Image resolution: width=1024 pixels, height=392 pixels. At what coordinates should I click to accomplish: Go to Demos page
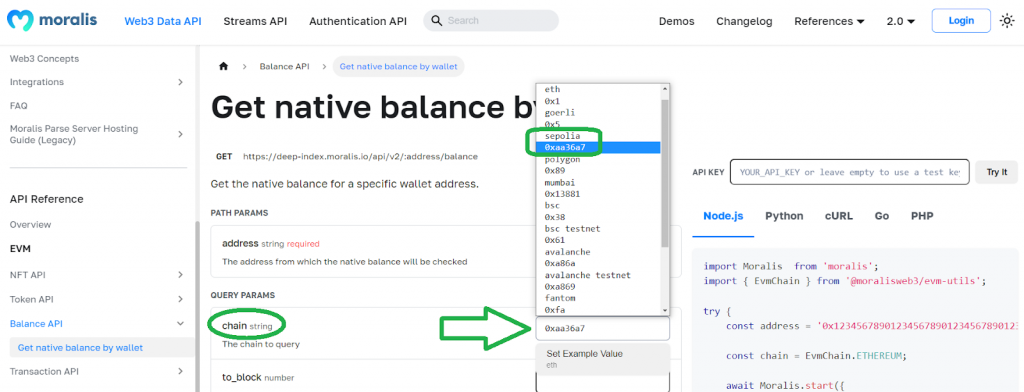click(676, 21)
